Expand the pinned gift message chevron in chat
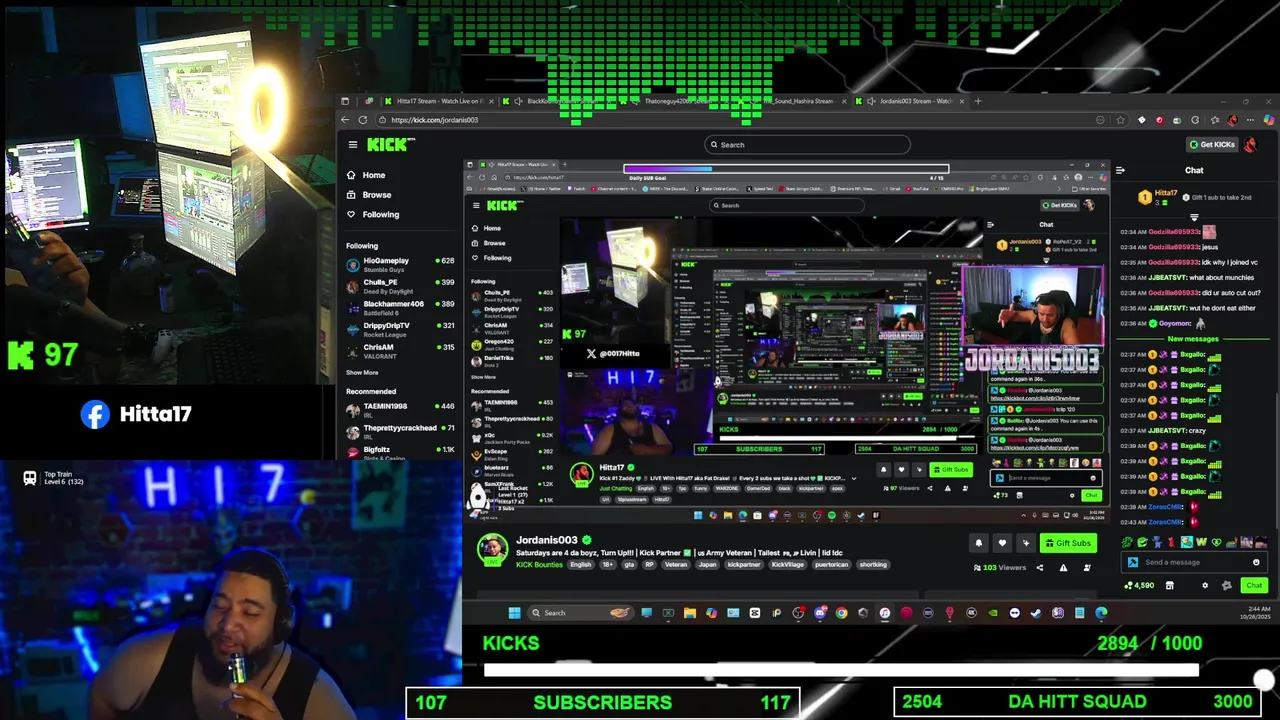Viewport: 1280px width, 720px height. (1194, 216)
